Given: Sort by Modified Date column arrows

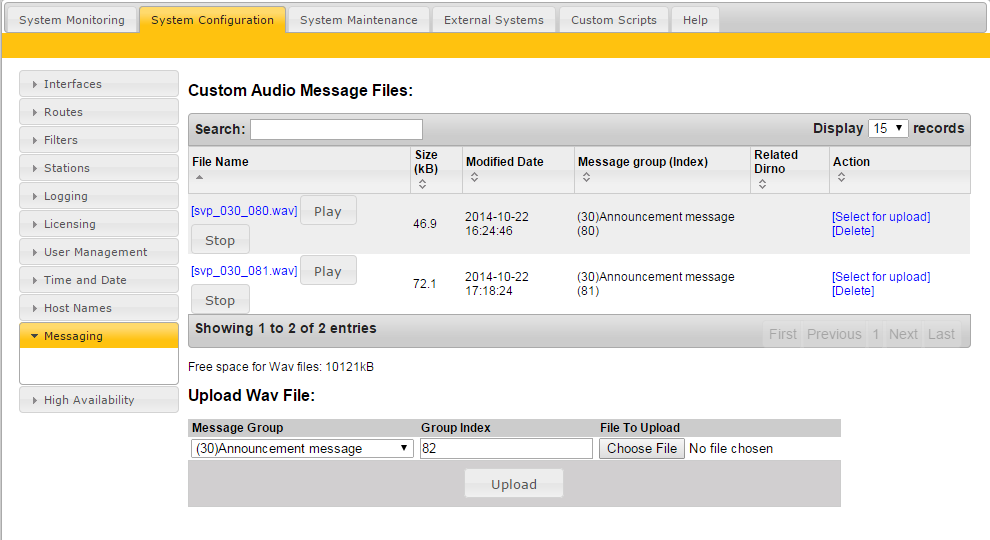Looking at the screenshot, I should [474, 178].
